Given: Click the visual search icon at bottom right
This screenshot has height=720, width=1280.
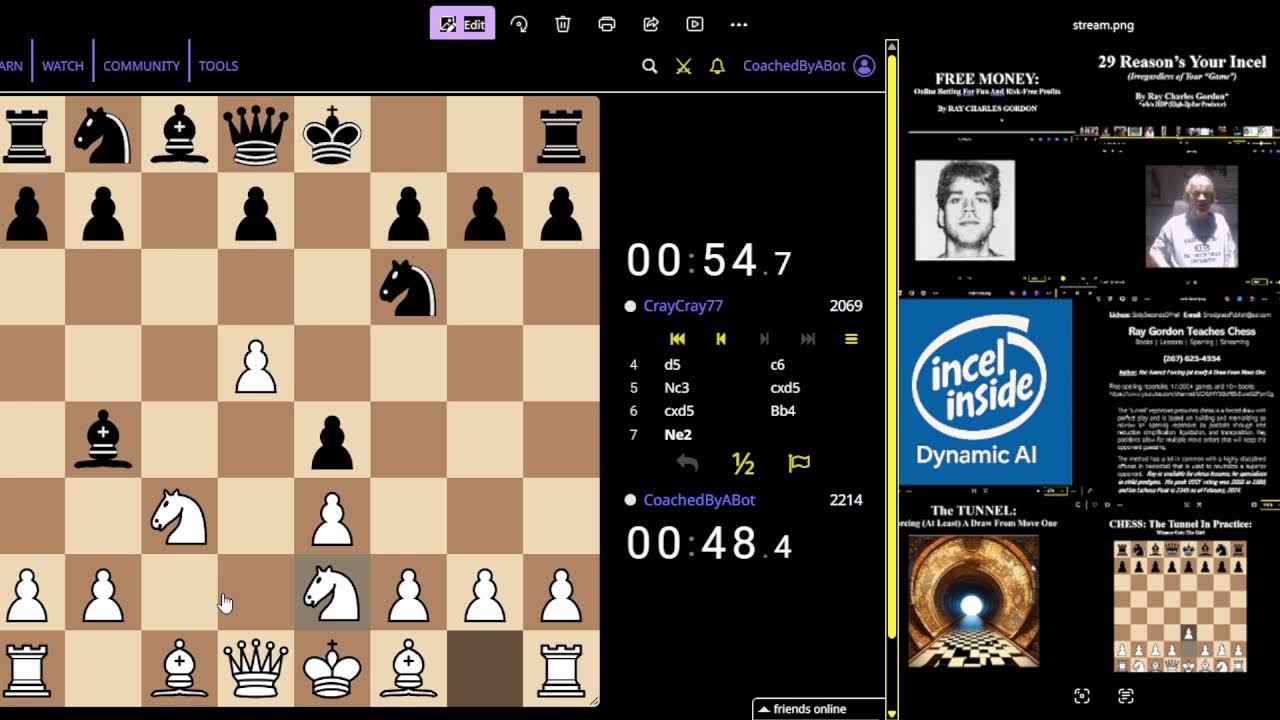Looking at the screenshot, I should [x=1081, y=696].
